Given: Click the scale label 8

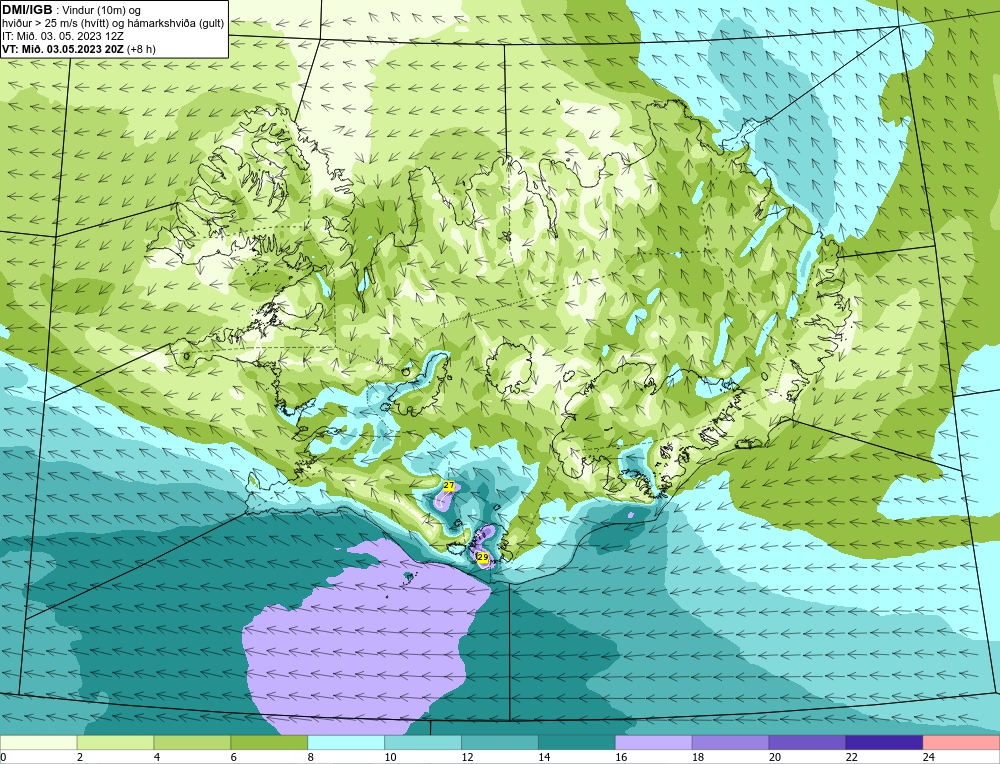Looking at the screenshot, I should pyautogui.click(x=311, y=757).
